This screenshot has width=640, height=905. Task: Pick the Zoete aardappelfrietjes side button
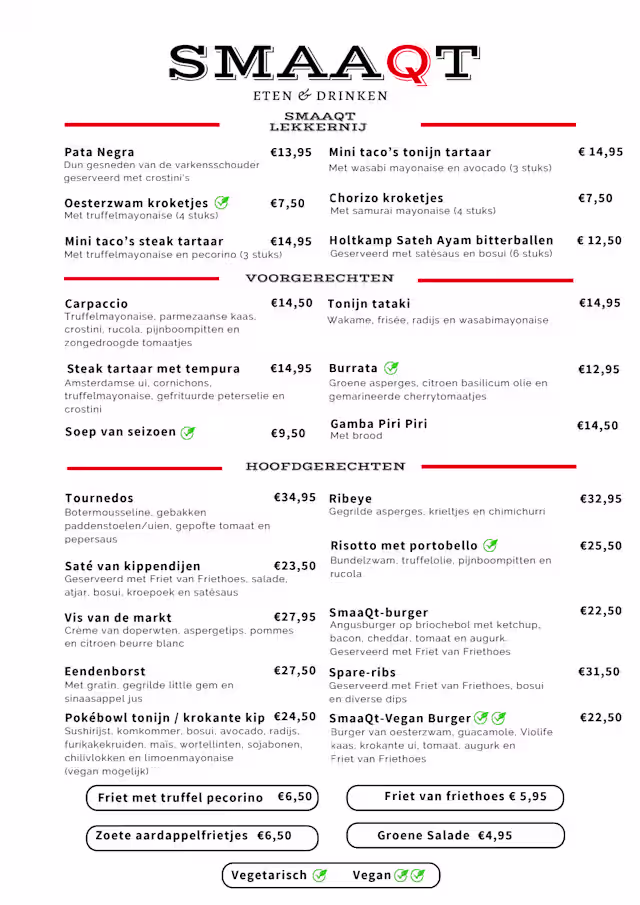[204, 836]
